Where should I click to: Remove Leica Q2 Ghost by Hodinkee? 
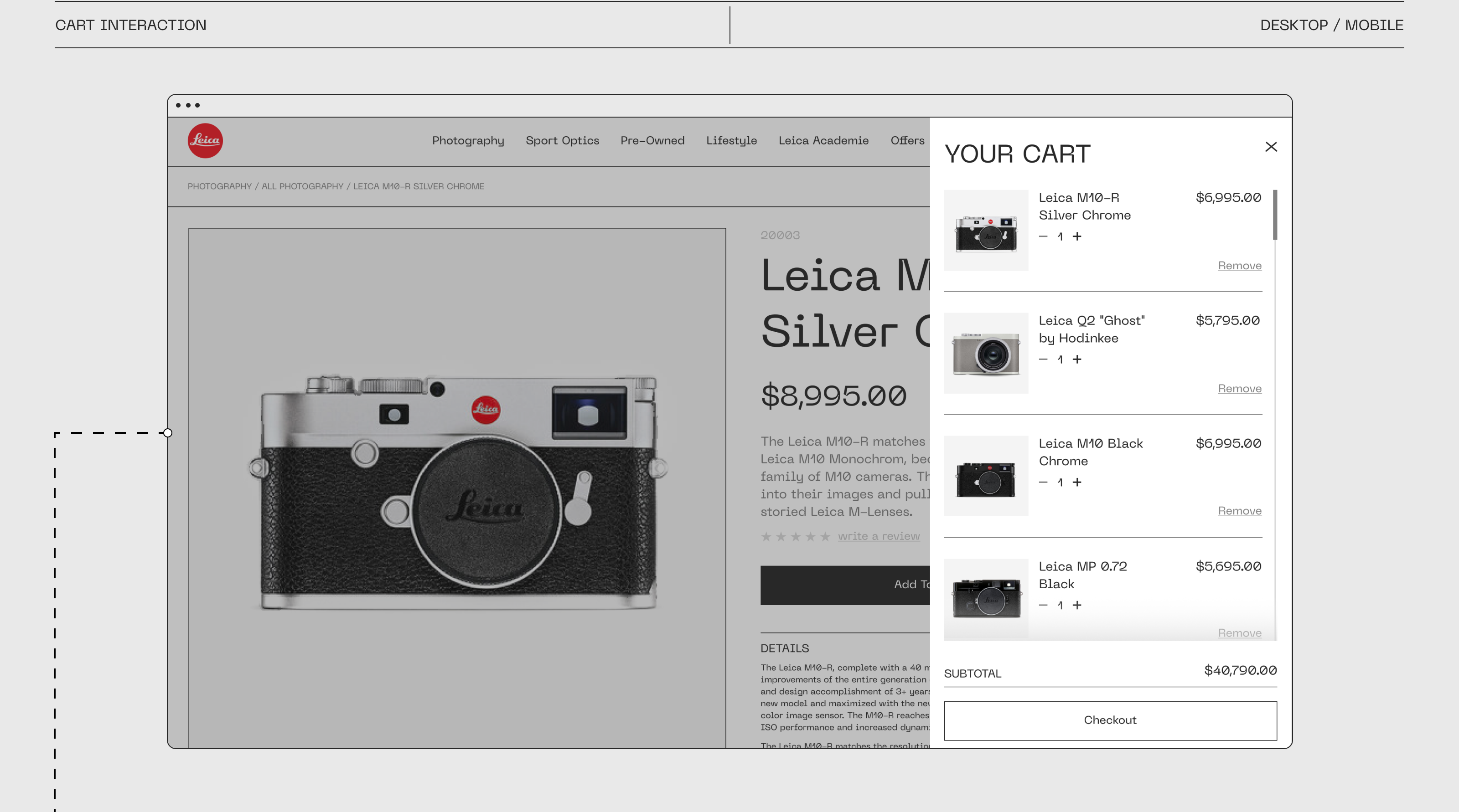pos(1239,389)
